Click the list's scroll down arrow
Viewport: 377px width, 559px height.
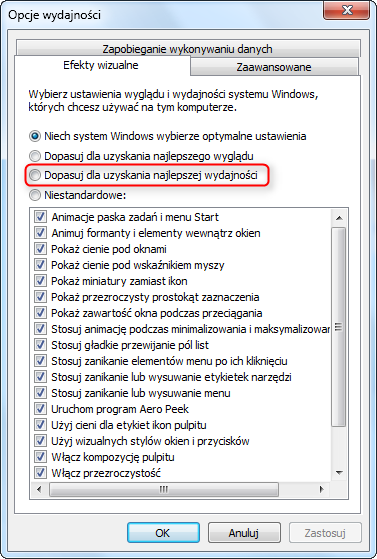pyautogui.click(x=339, y=473)
